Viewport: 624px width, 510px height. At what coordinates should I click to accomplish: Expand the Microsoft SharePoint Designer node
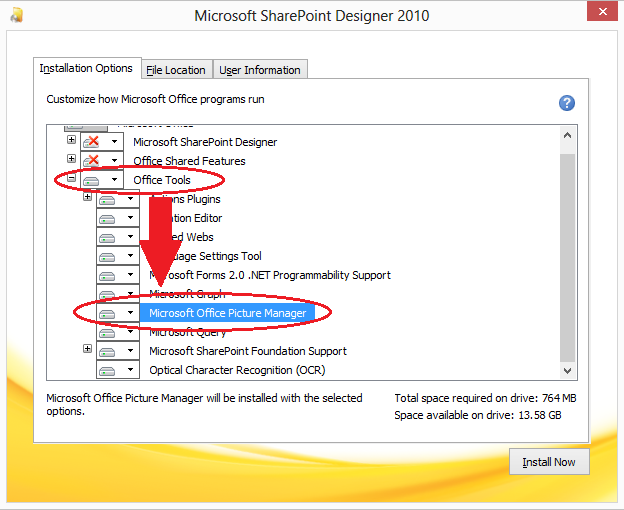pyautogui.click(x=71, y=141)
